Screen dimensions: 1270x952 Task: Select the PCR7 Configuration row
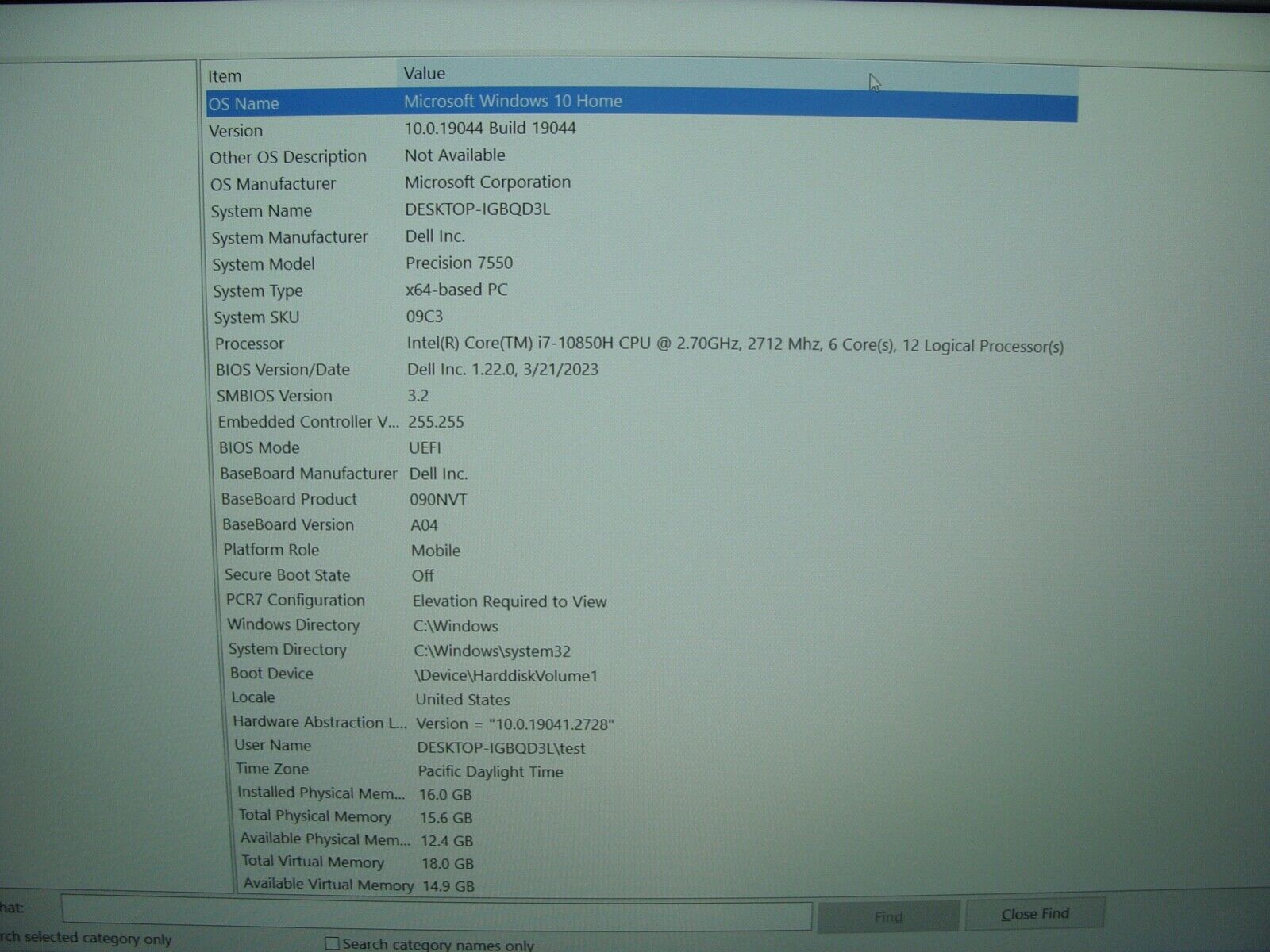click(641, 601)
